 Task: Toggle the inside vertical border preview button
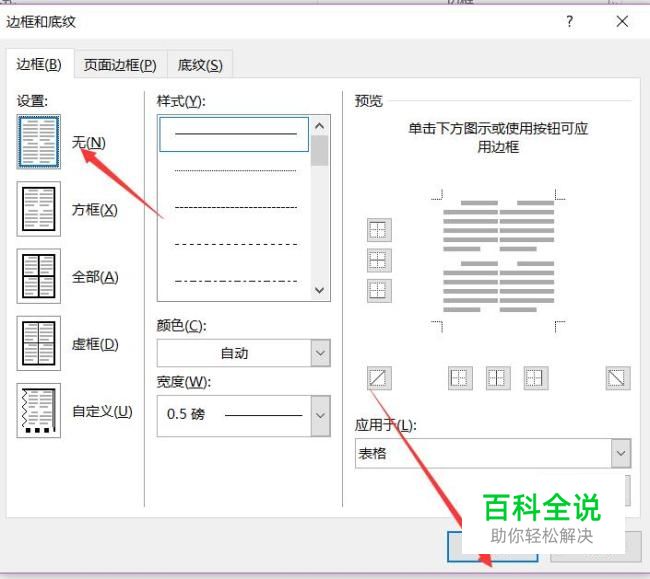point(498,378)
